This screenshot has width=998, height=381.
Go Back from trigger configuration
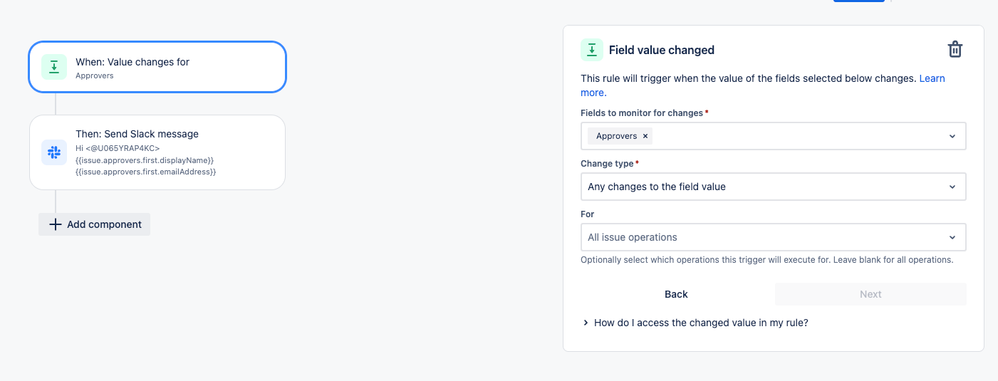676,294
